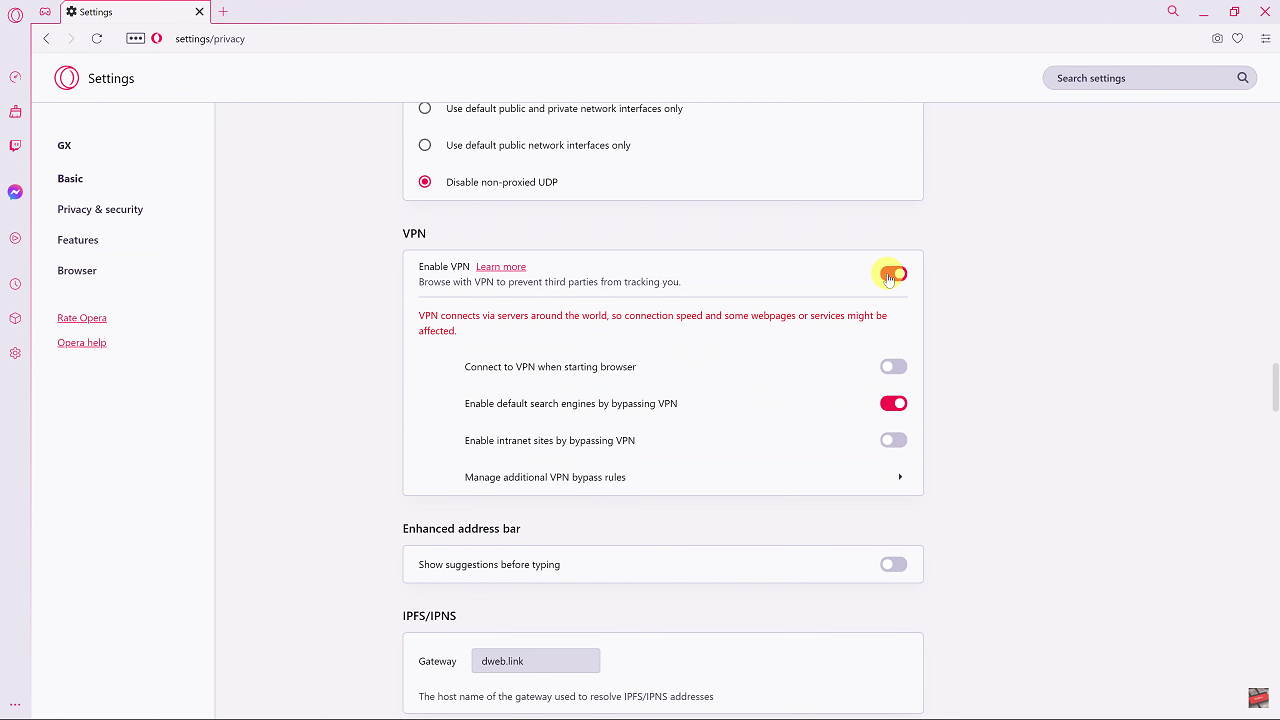Enable Connect to VPN when starting browser
Viewport: 1280px width, 720px height.
pos(893,367)
